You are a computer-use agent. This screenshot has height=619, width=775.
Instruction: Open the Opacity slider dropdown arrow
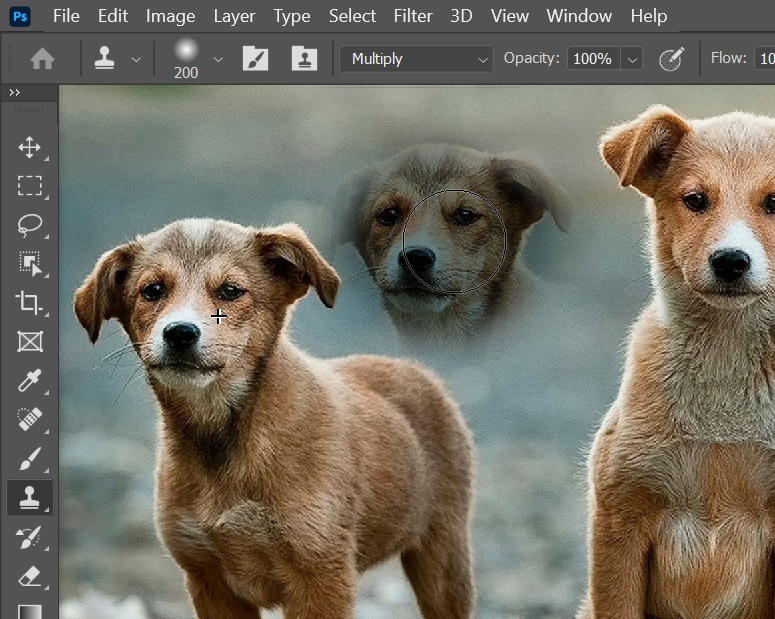(632, 60)
